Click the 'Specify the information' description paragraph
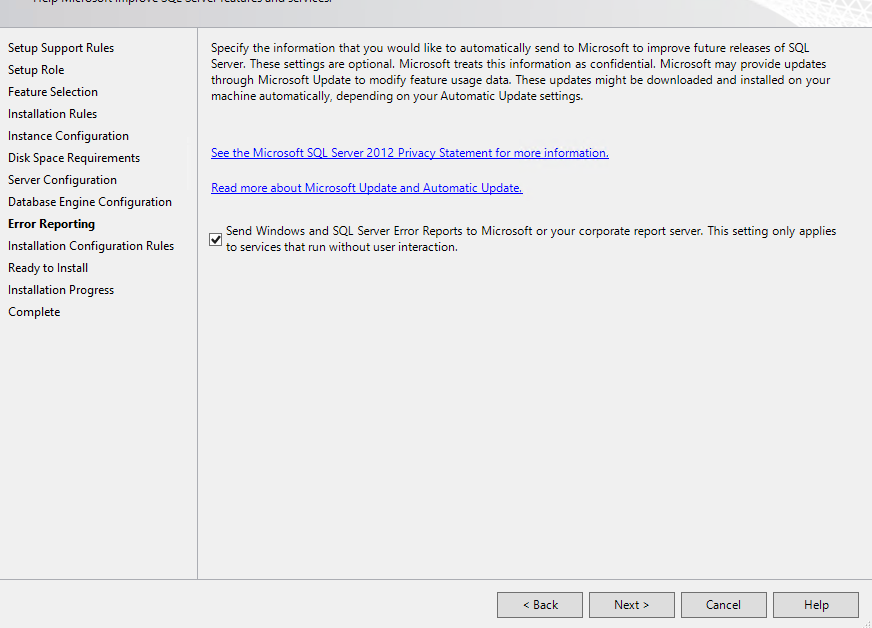 point(521,72)
